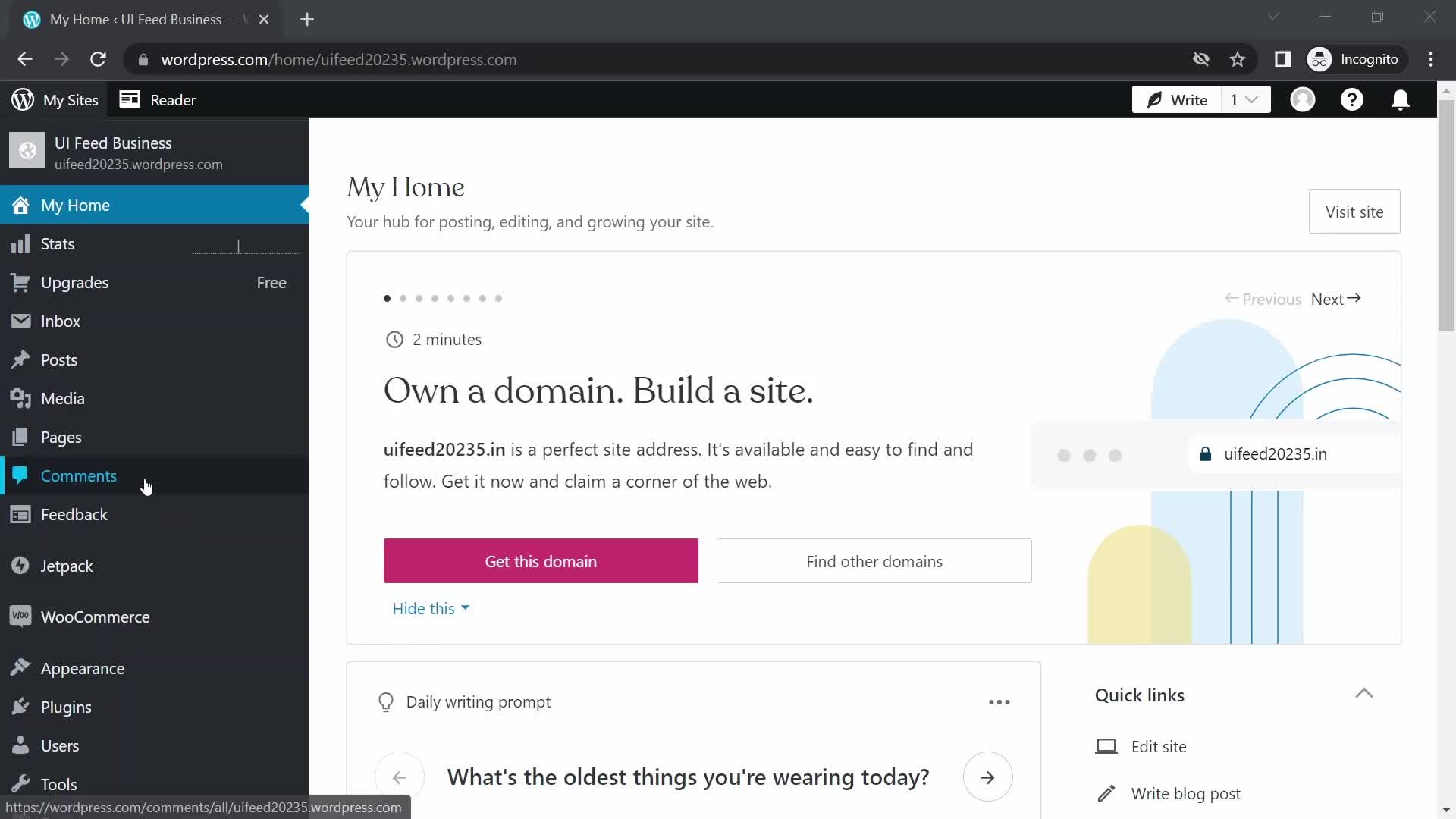Collapse the Quick links section

point(1364,693)
